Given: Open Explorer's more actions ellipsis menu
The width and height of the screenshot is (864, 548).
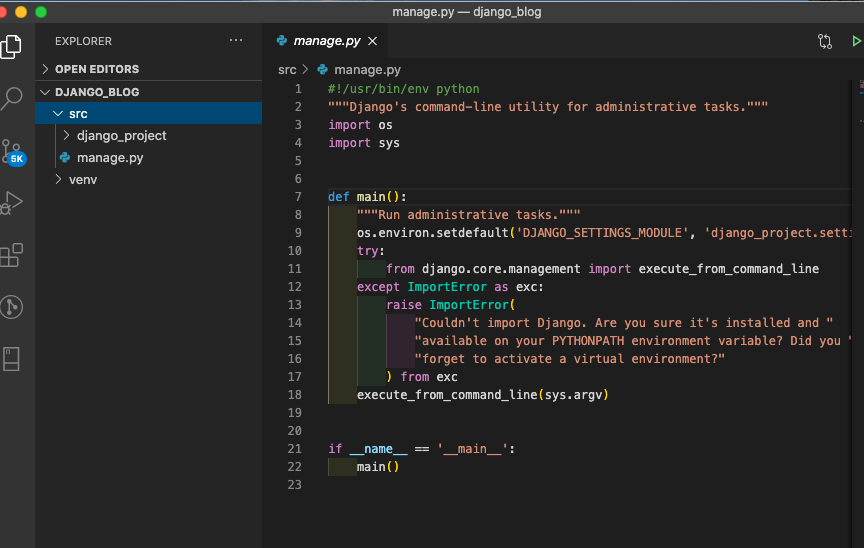Looking at the screenshot, I should click(x=236, y=41).
